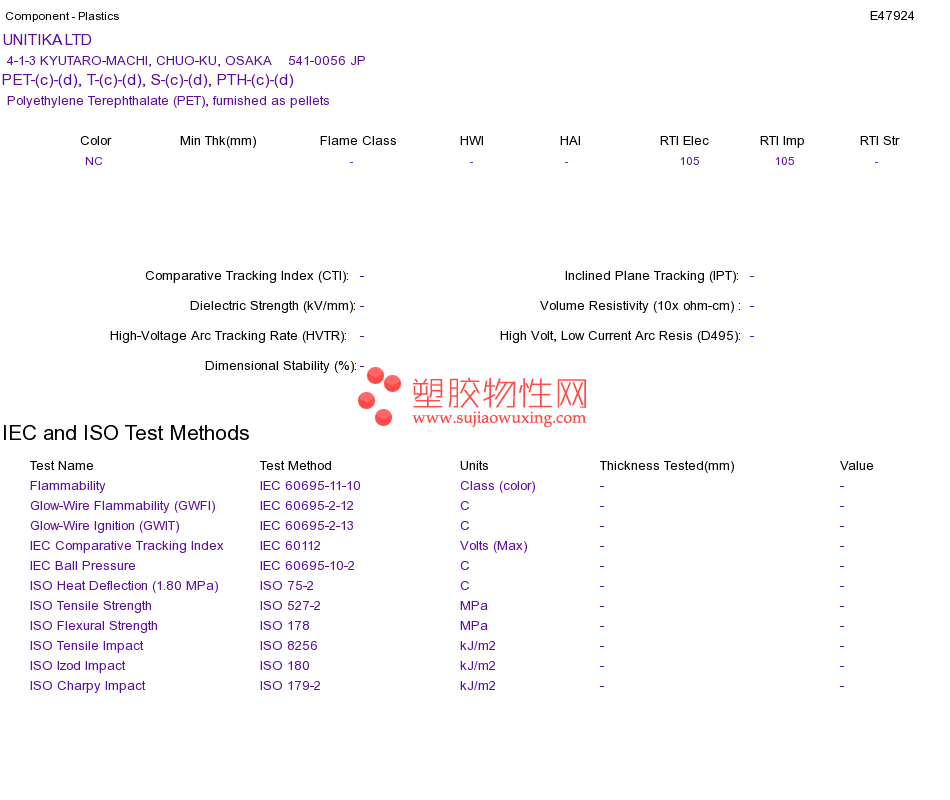950x800 pixels.
Task: Click the IEC 60695-11-10 test method
Action: point(310,486)
